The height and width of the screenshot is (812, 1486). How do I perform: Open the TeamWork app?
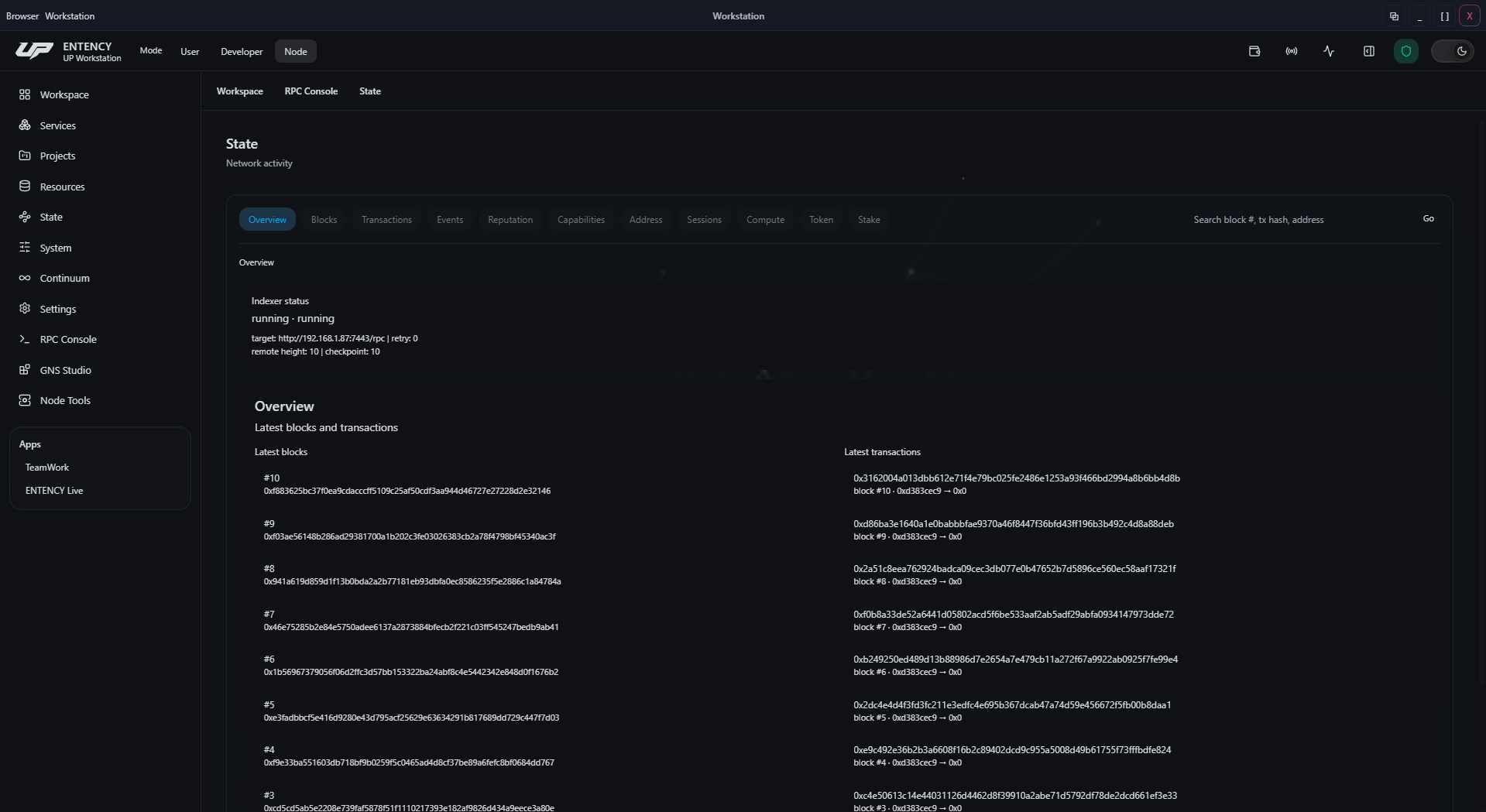(47, 468)
